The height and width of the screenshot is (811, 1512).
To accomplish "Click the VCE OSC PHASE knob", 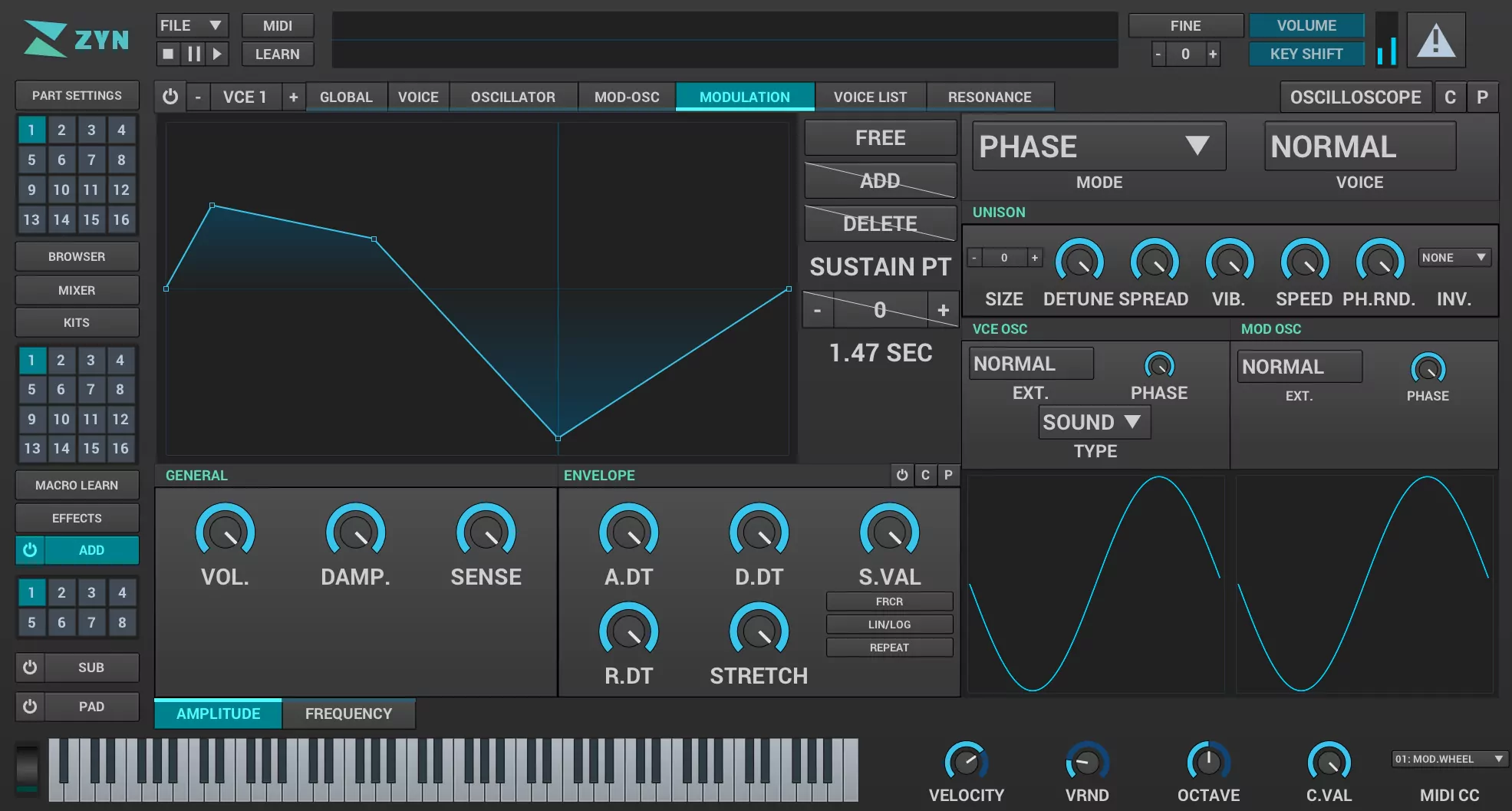I will pos(1159,366).
